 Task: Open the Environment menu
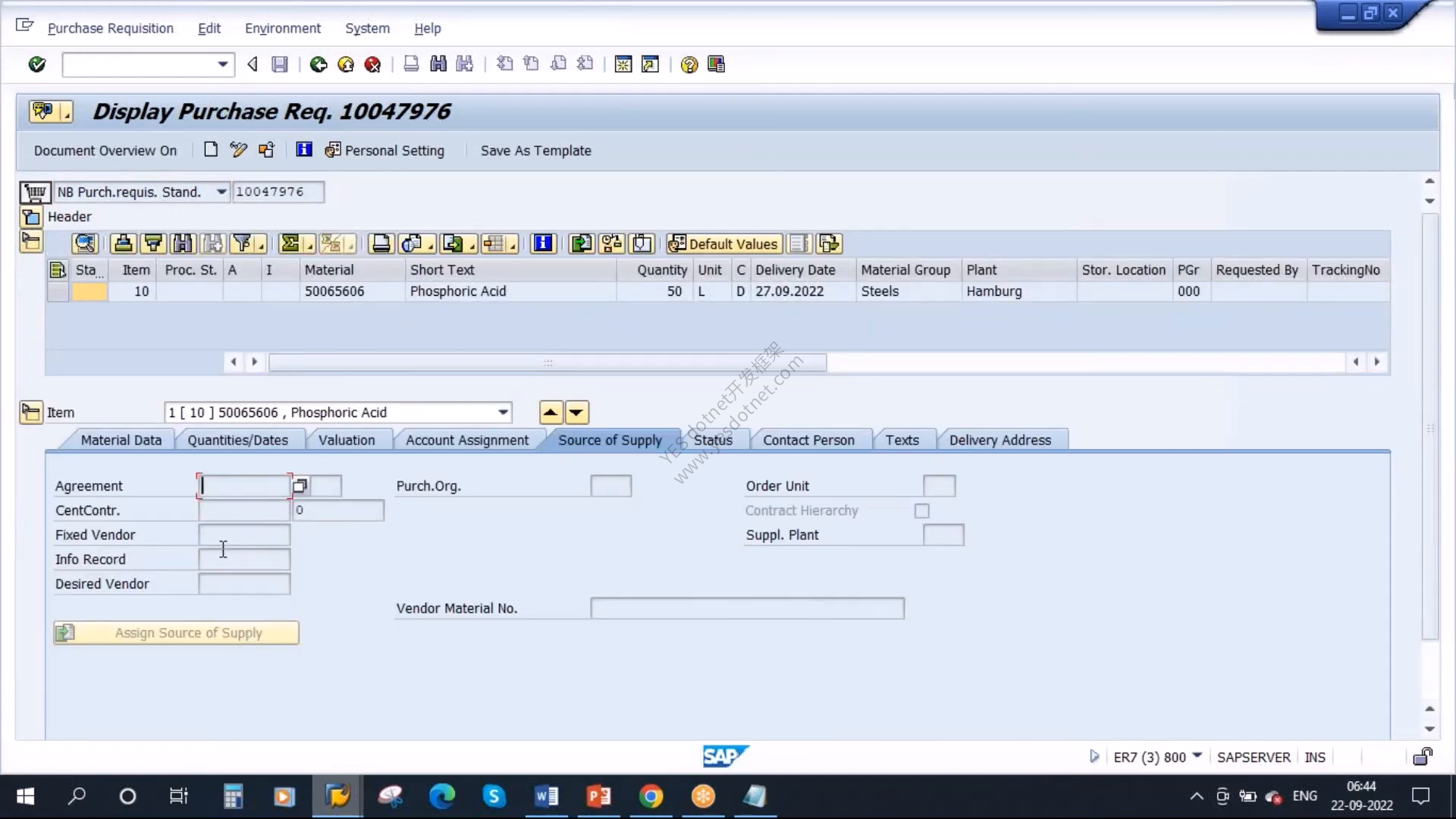pyautogui.click(x=283, y=28)
